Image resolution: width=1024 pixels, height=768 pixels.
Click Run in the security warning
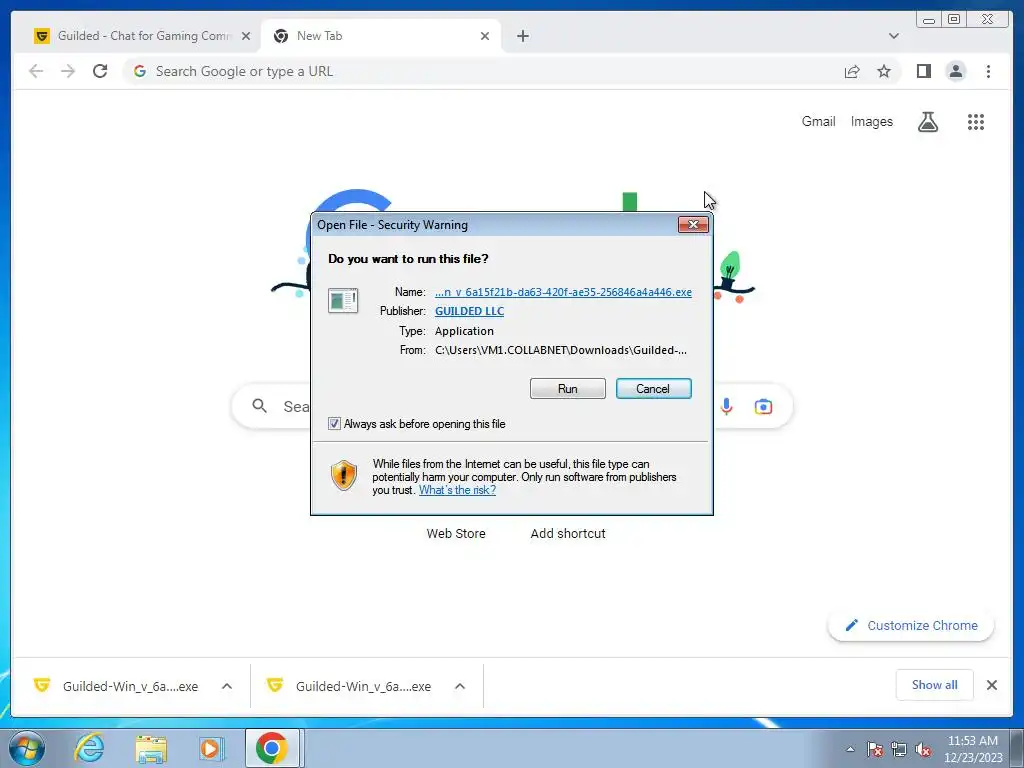pos(568,389)
